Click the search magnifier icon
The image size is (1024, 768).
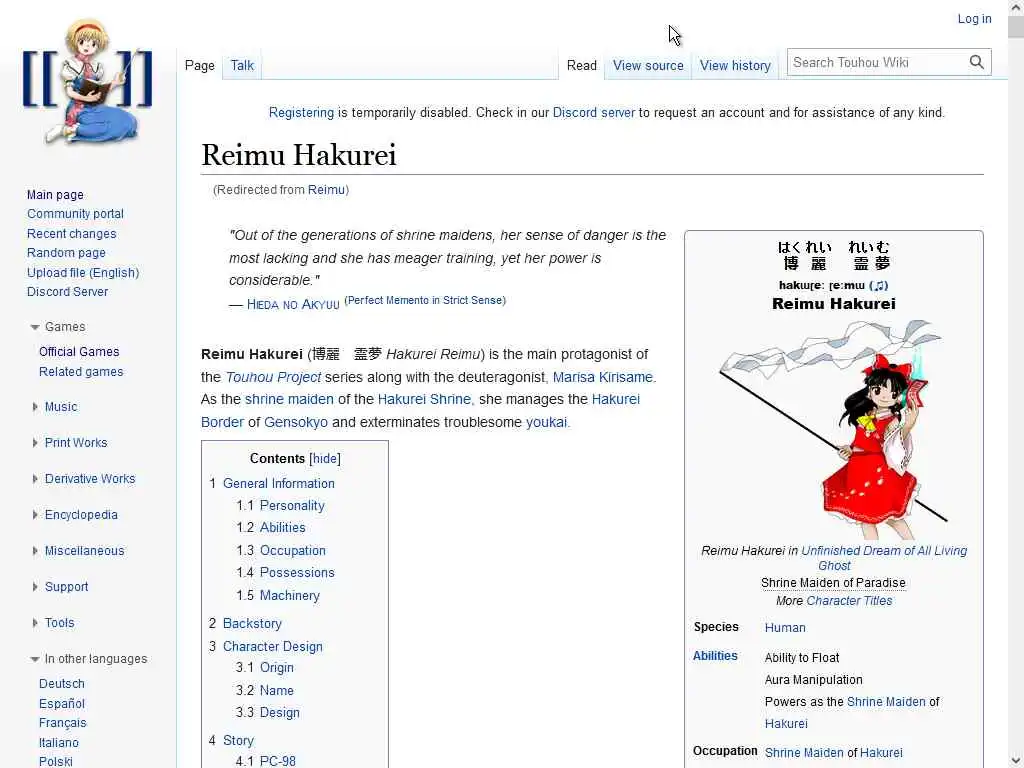pyautogui.click(x=976, y=62)
